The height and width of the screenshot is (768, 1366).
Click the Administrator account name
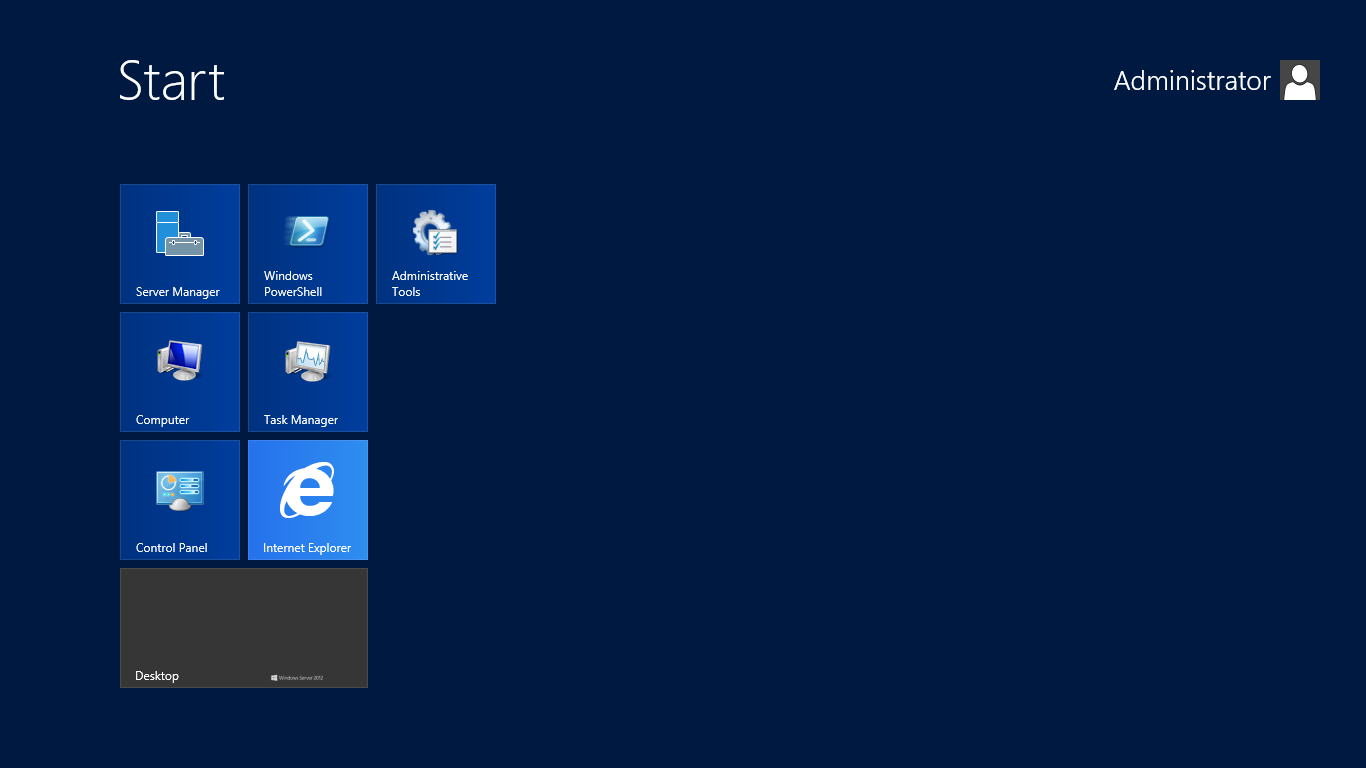[x=1192, y=81]
